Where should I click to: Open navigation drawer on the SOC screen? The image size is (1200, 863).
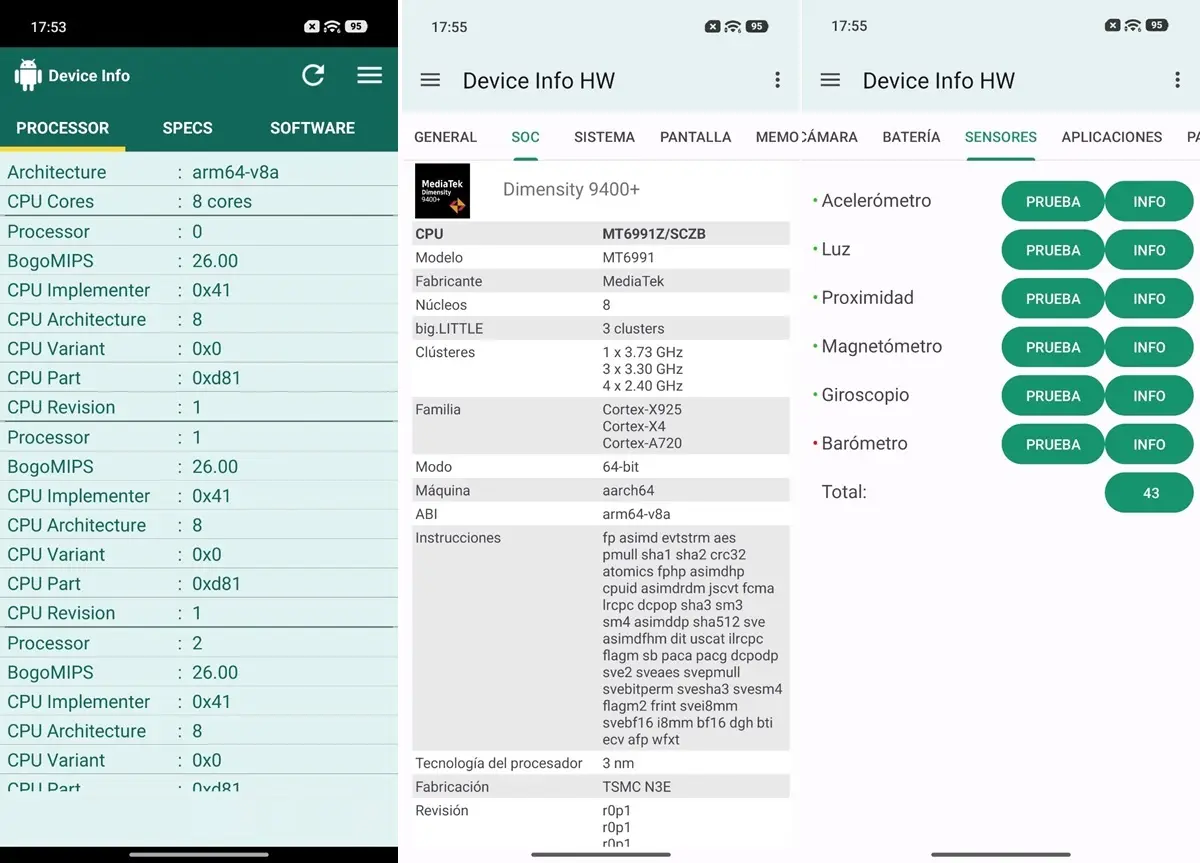pos(430,80)
